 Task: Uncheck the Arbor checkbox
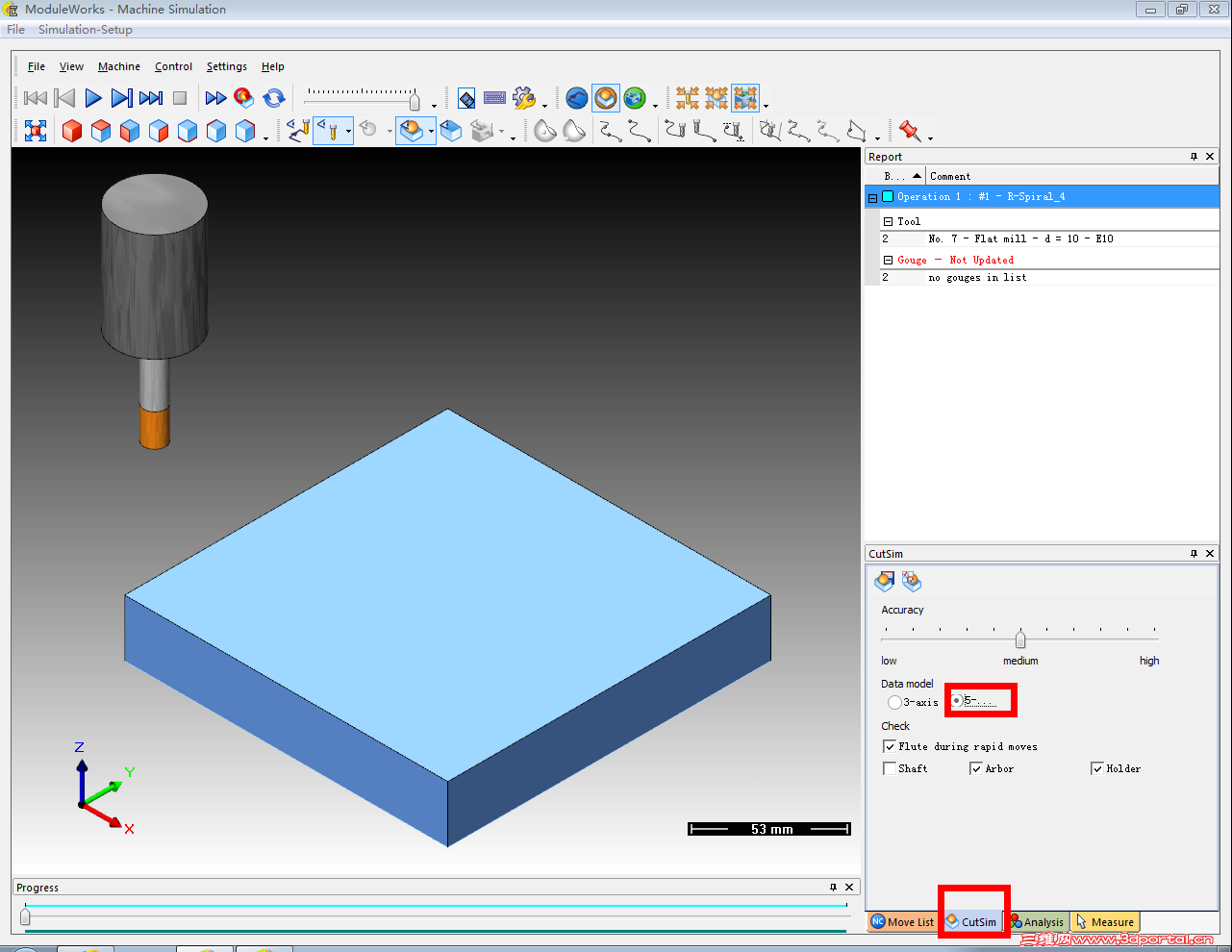[x=976, y=768]
